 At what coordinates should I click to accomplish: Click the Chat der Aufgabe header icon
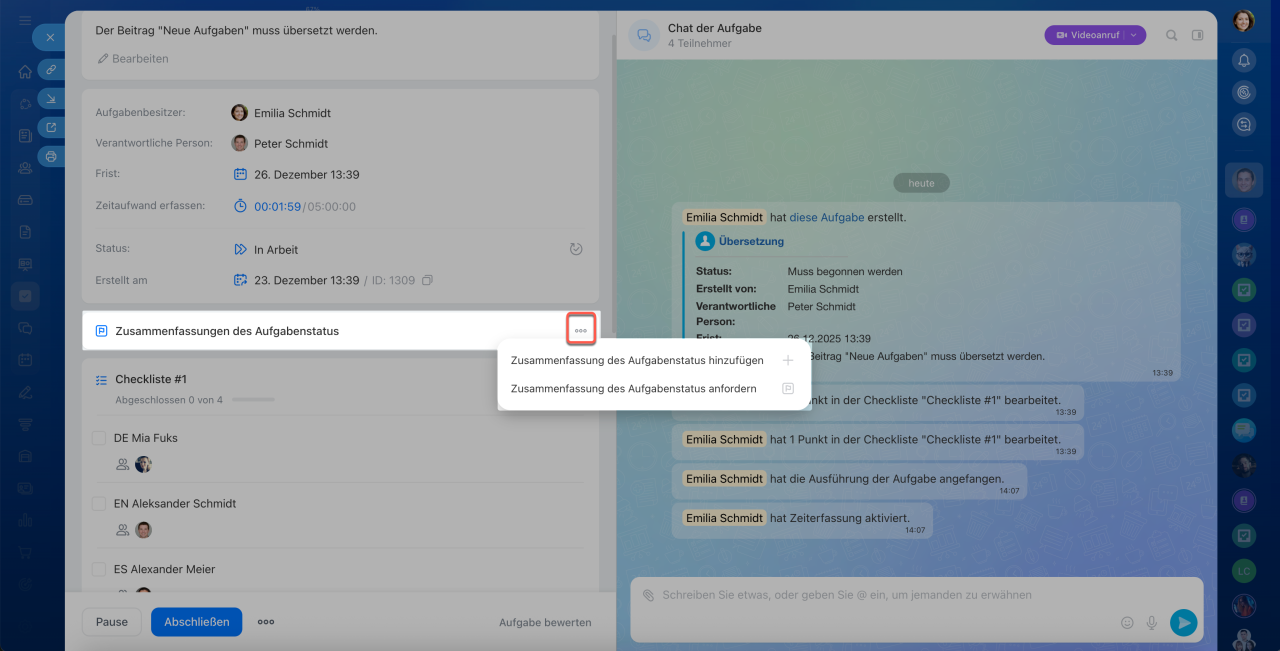644,35
